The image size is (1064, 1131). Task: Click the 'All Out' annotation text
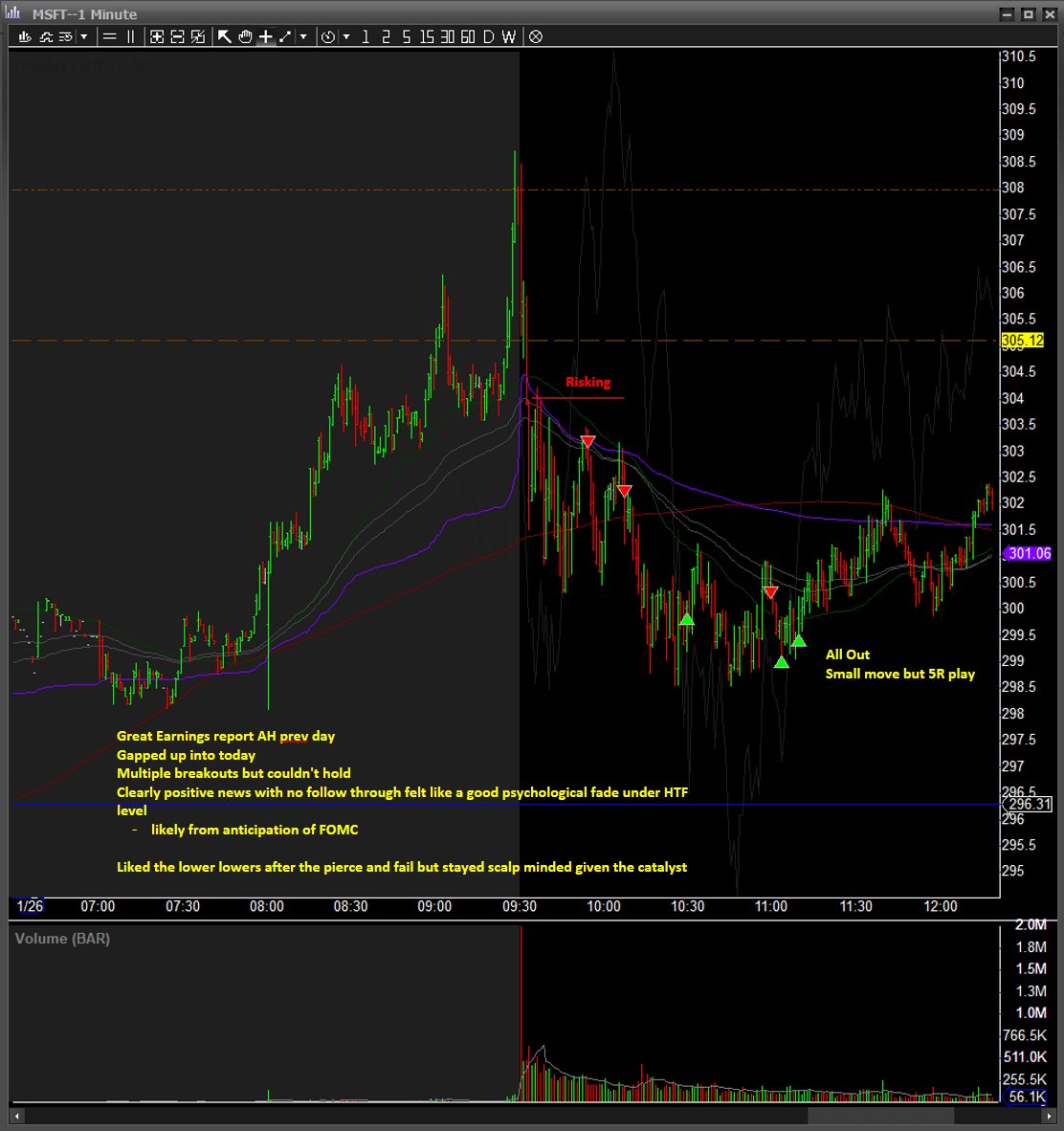(848, 654)
